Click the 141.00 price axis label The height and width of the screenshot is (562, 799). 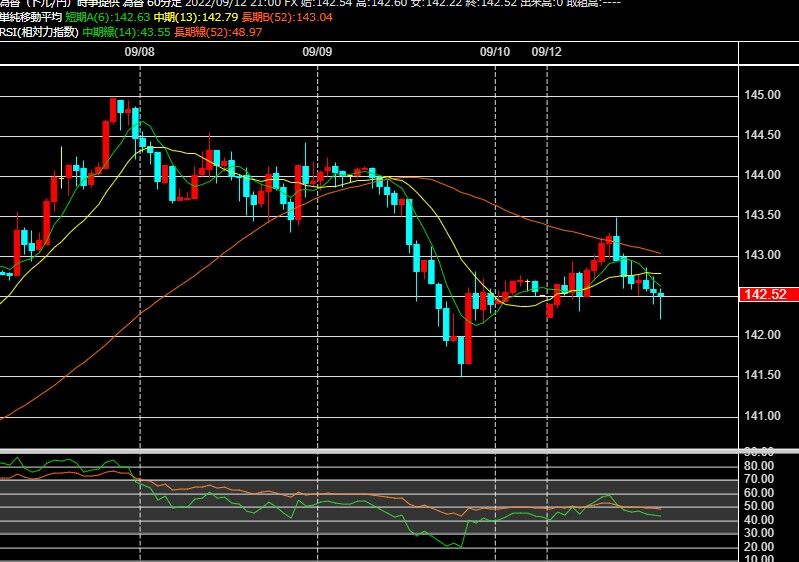click(762, 416)
